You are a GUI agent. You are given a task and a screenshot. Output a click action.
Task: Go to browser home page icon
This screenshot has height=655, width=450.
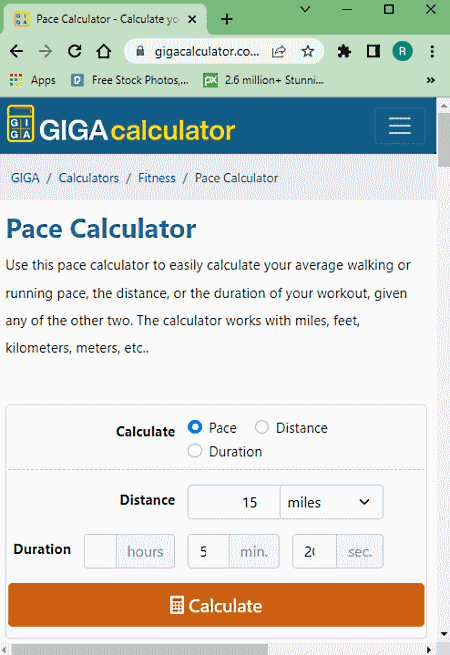(x=104, y=51)
